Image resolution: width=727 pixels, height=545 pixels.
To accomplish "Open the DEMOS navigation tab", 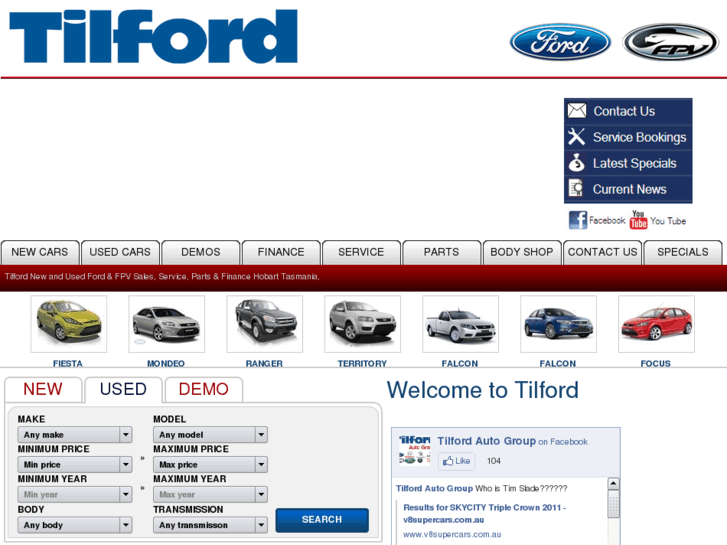I will click(x=201, y=252).
